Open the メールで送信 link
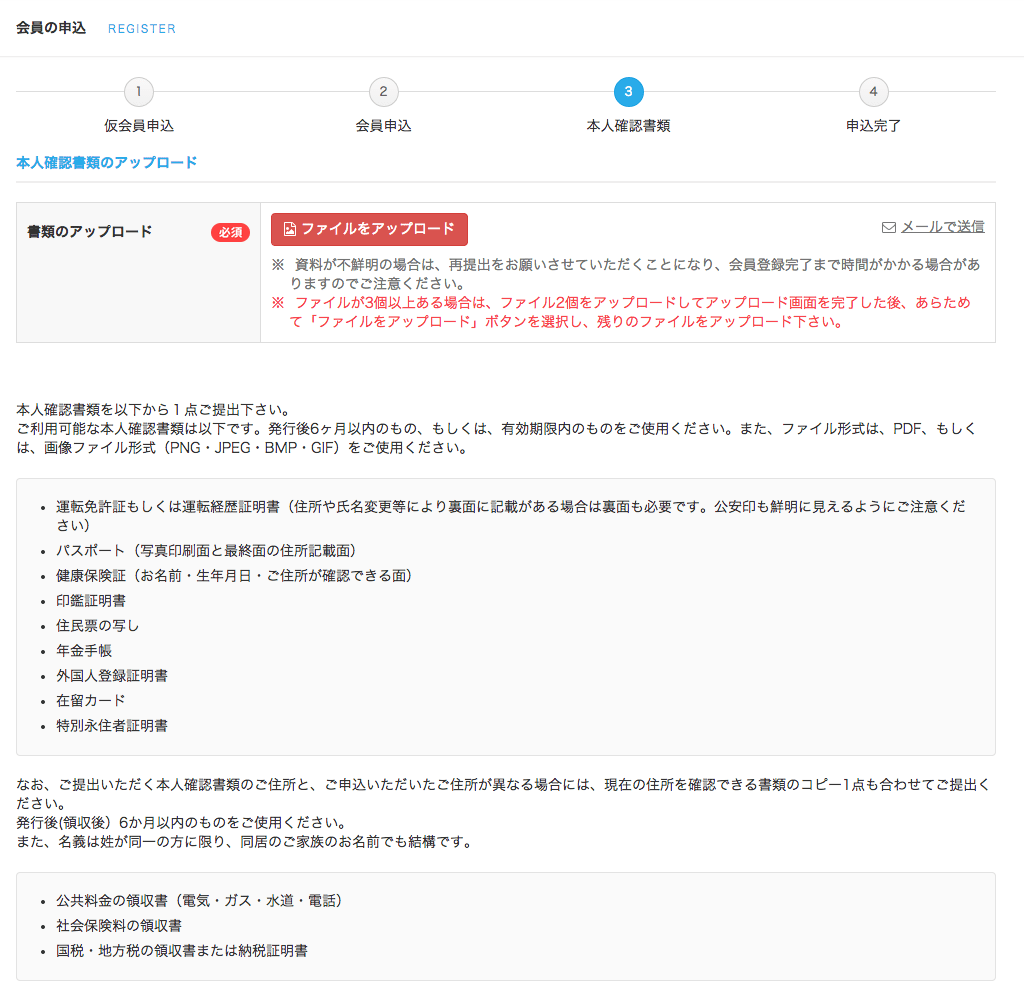Viewport: 1024px width, 991px height. 942,227
